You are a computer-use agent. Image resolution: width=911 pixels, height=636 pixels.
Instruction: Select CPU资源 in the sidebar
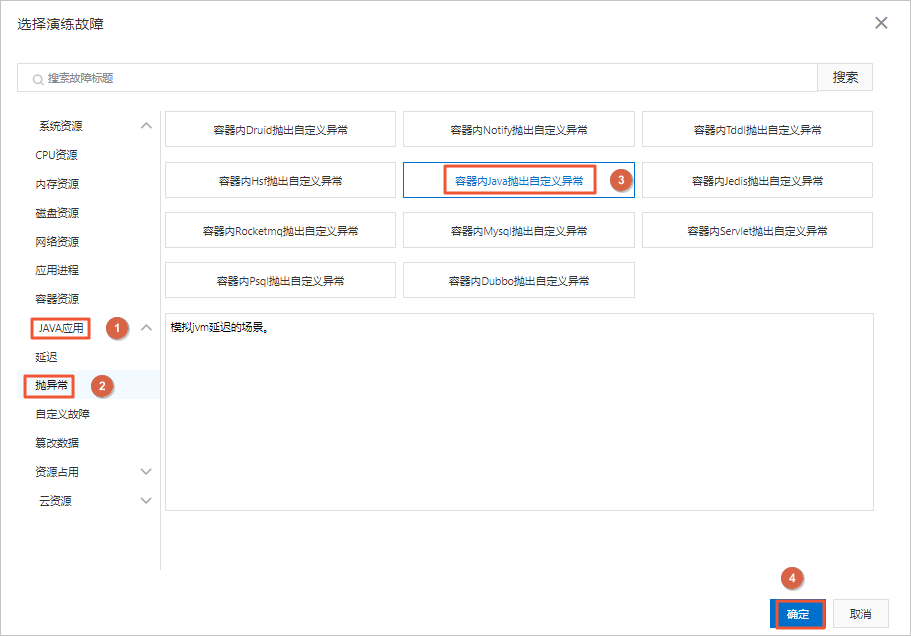pyautogui.click(x=56, y=154)
